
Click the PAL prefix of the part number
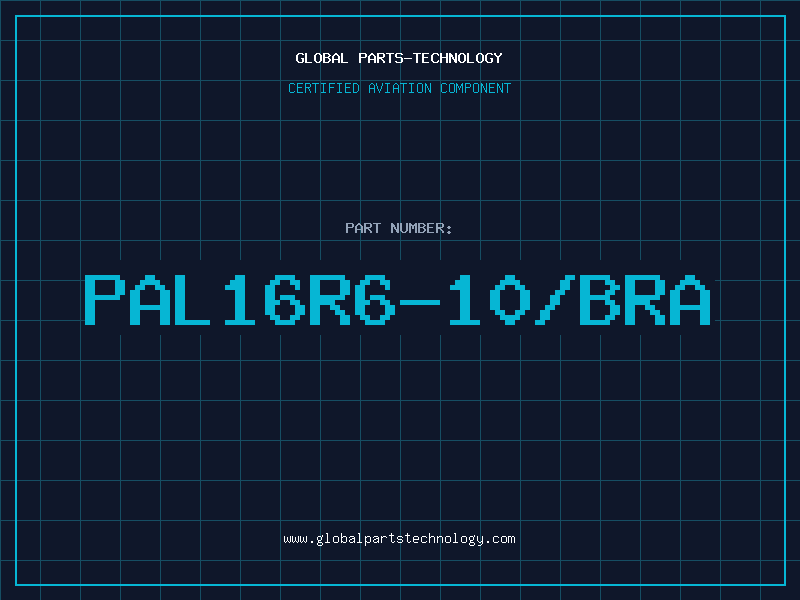point(147,300)
